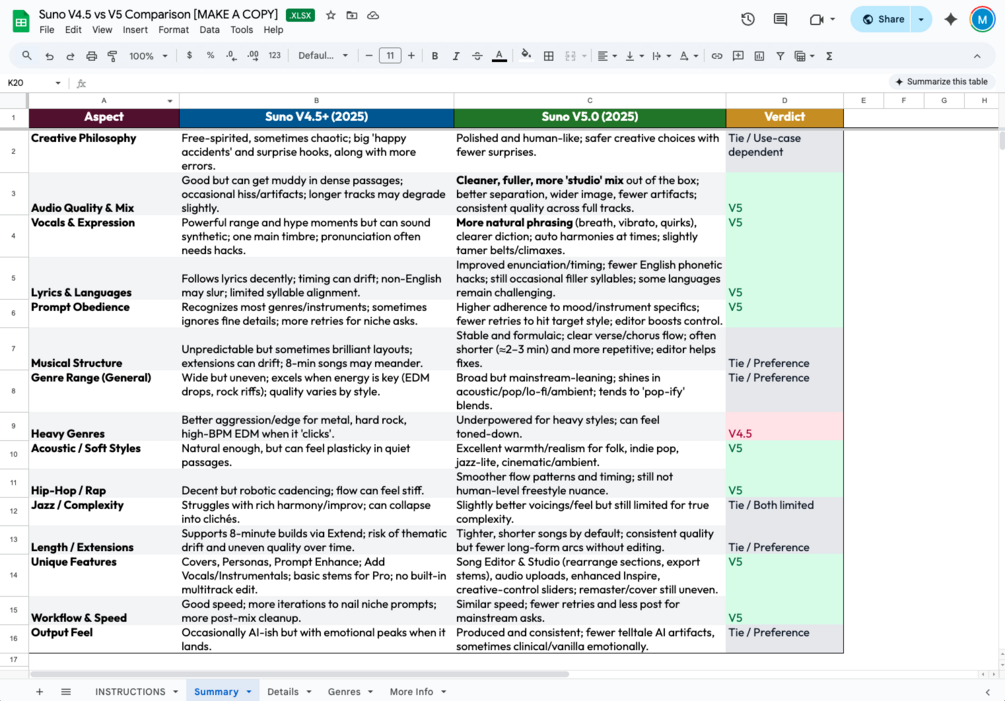Decrease decimal places
The width and height of the screenshot is (1005, 701).
pyautogui.click(x=231, y=56)
